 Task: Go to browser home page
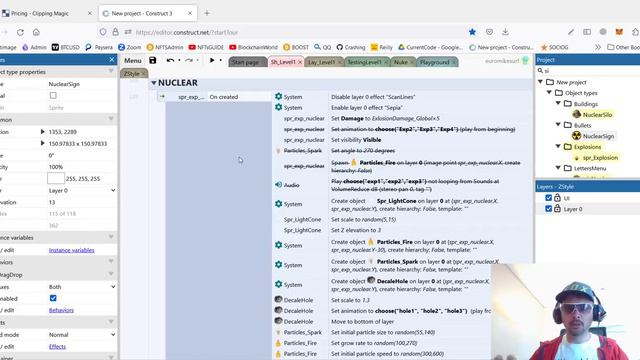tap(36, 32)
